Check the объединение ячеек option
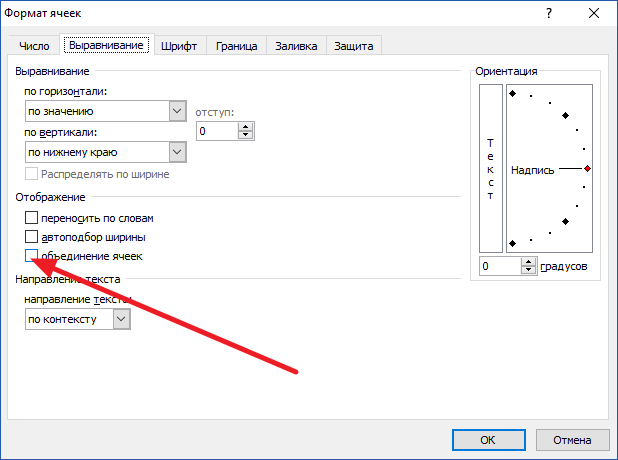This screenshot has width=618, height=460. click(x=31, y=257)
